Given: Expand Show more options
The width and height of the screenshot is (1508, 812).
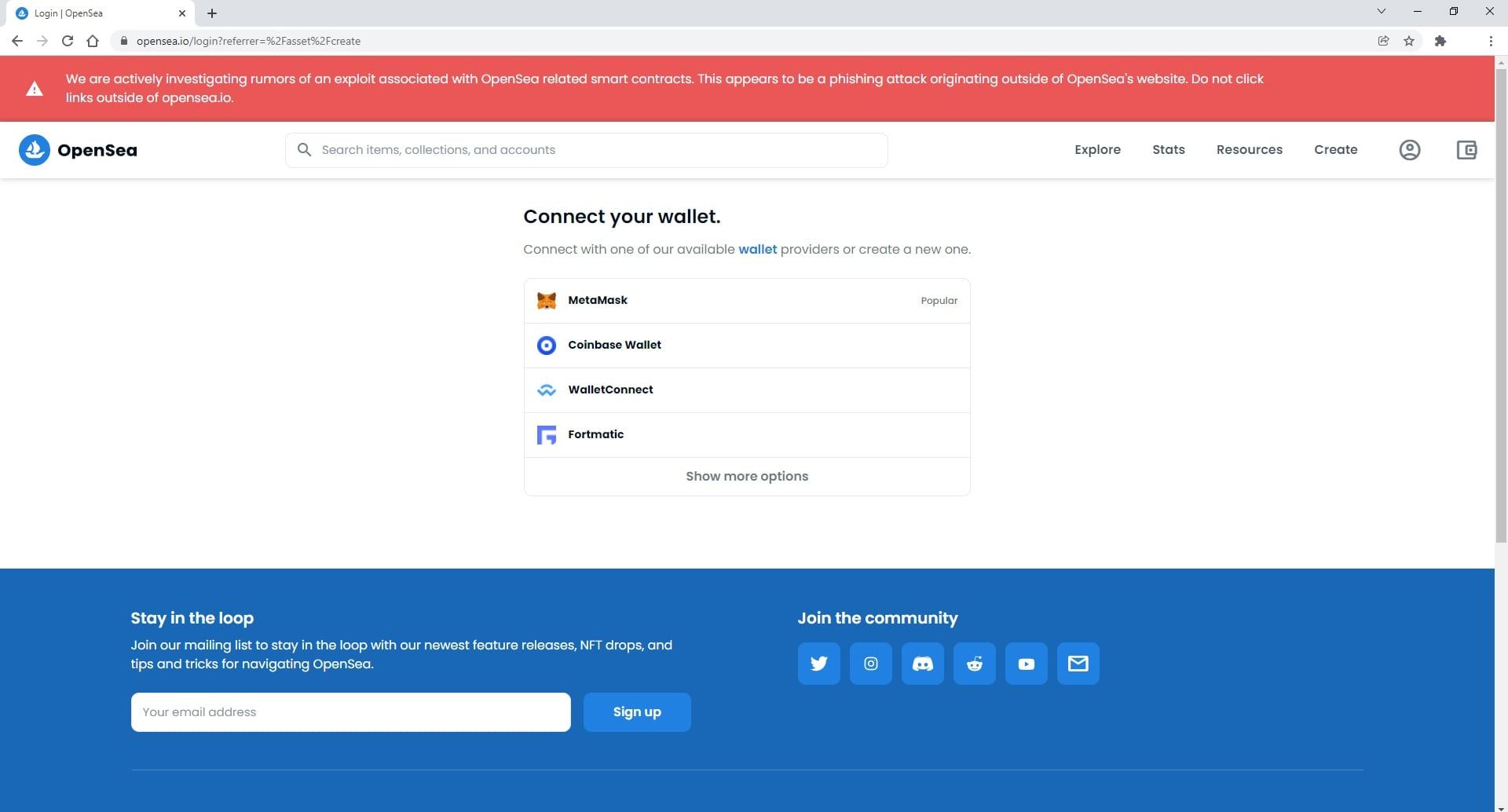Looking at the screenshot, I should (747, 477).
